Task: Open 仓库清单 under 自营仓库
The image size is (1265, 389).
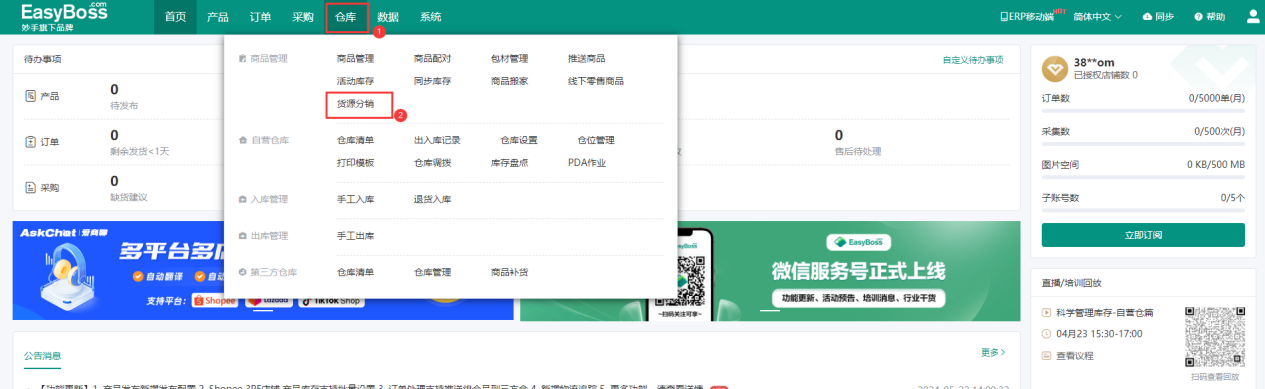Action: [x=355, y=141]
